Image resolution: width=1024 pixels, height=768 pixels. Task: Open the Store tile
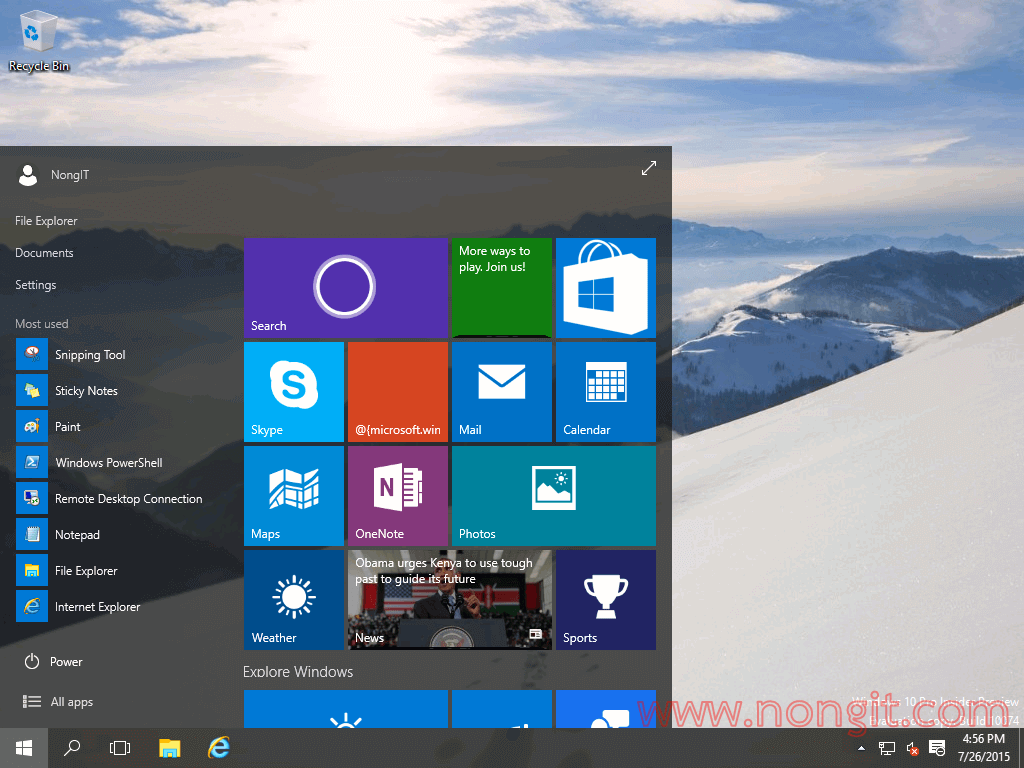[x=605, y=288]
